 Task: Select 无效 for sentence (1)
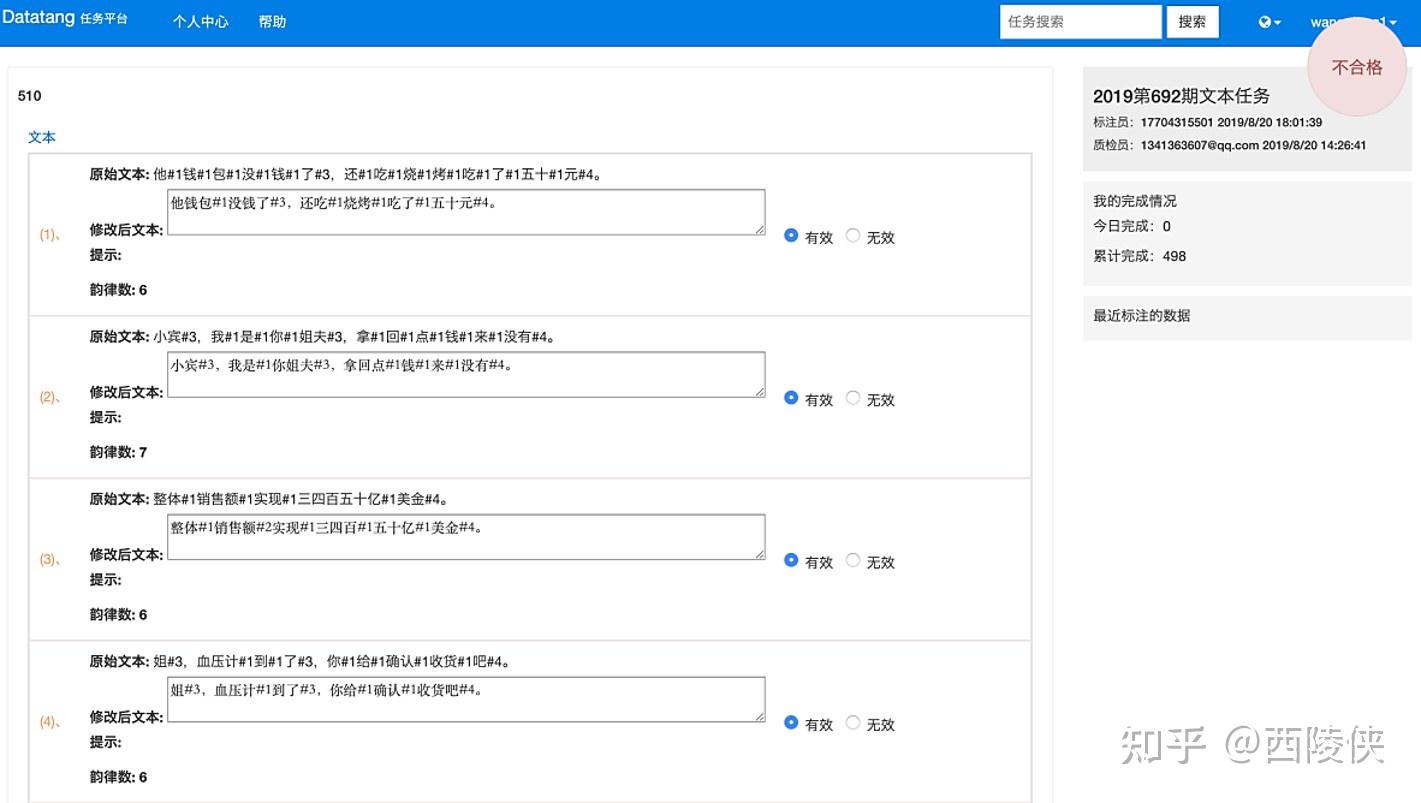pyautogui.click(x=853, y=235)
